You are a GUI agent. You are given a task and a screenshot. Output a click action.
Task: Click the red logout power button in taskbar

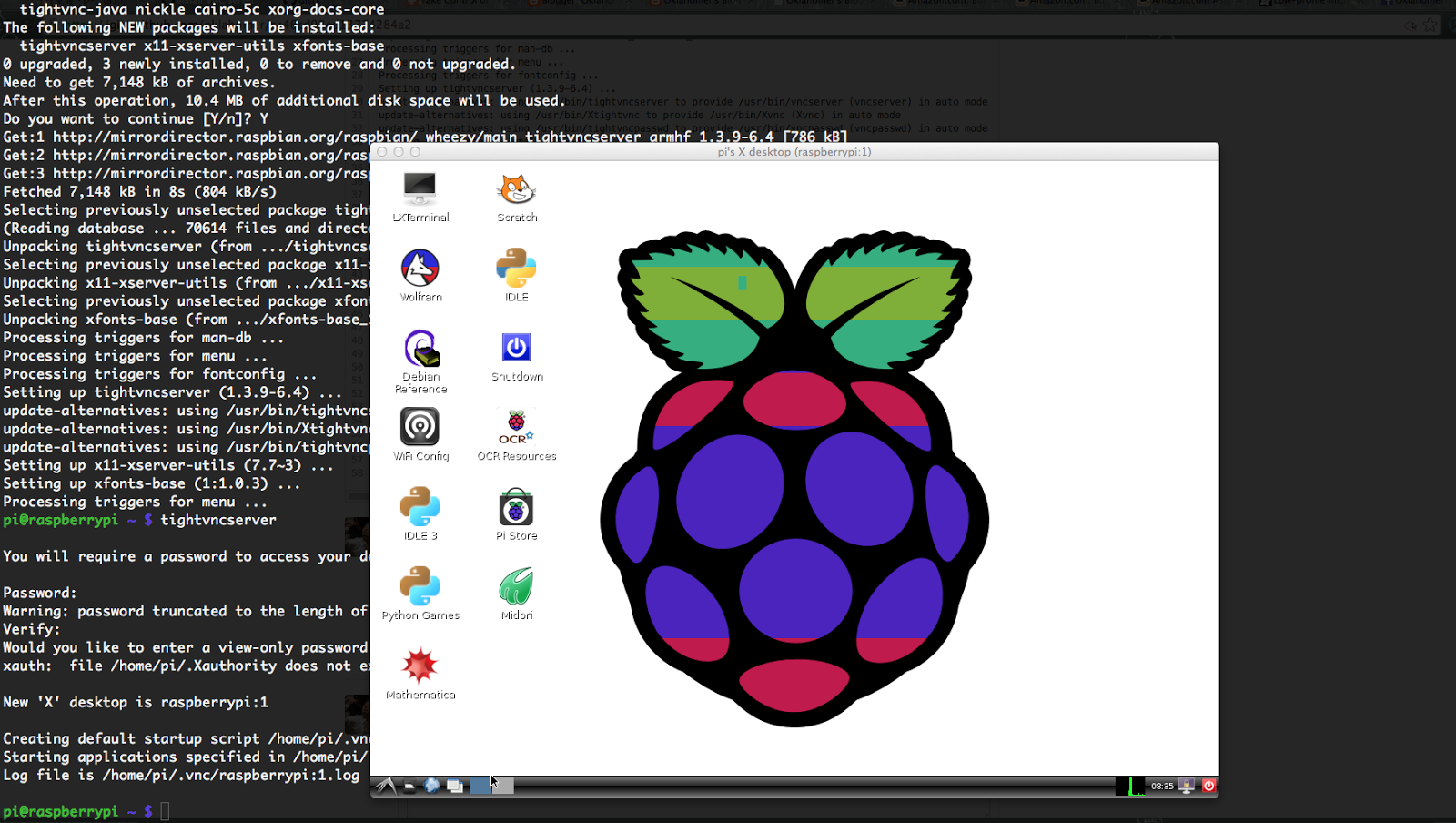1208,786
